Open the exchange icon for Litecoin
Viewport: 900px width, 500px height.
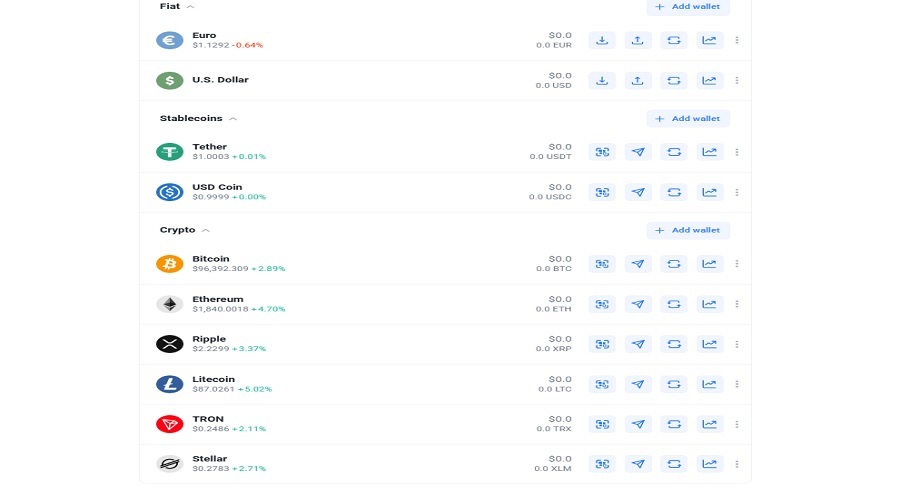tap(673, 384)
